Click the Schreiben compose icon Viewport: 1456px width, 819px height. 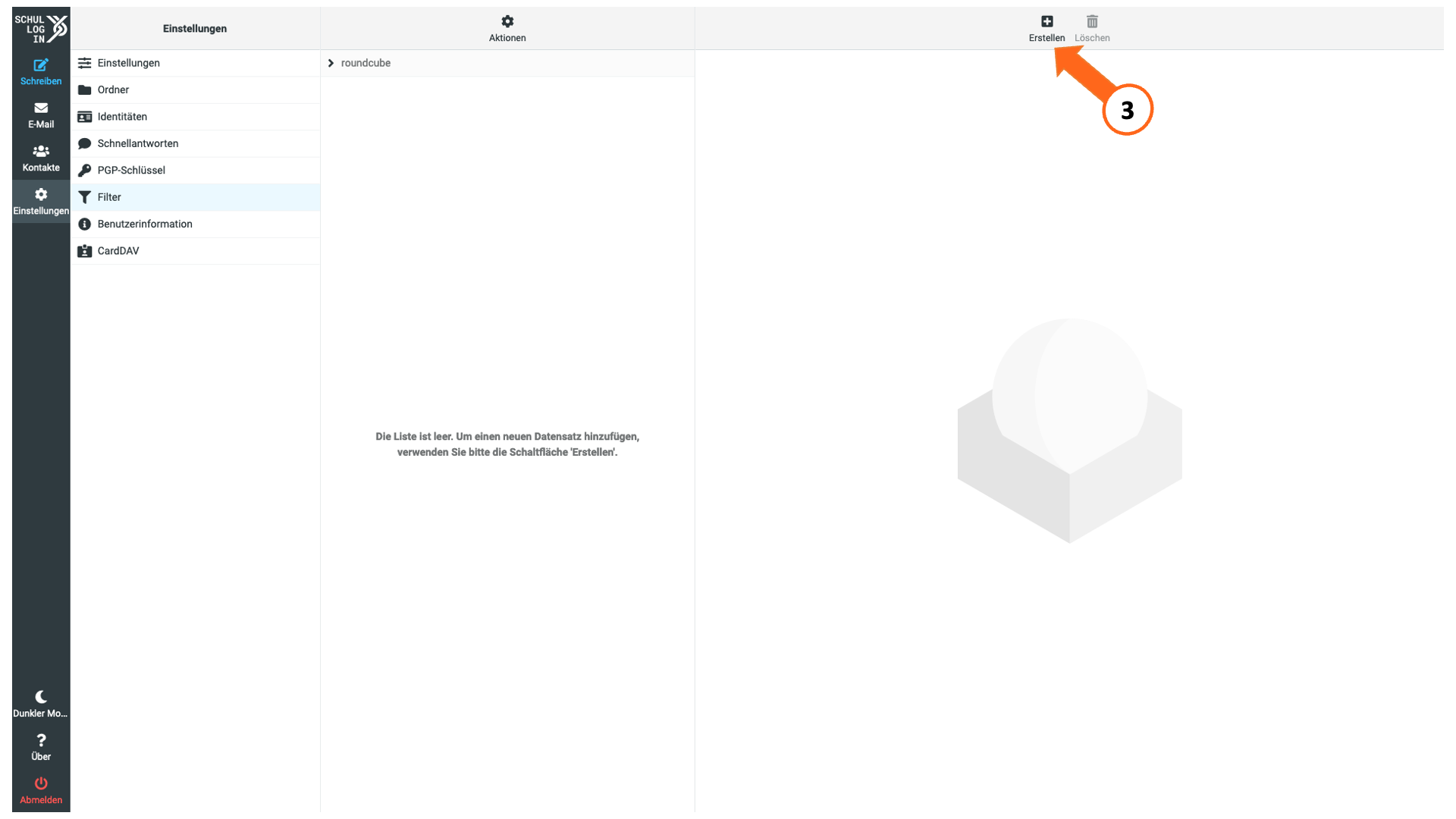click(41, 65)
